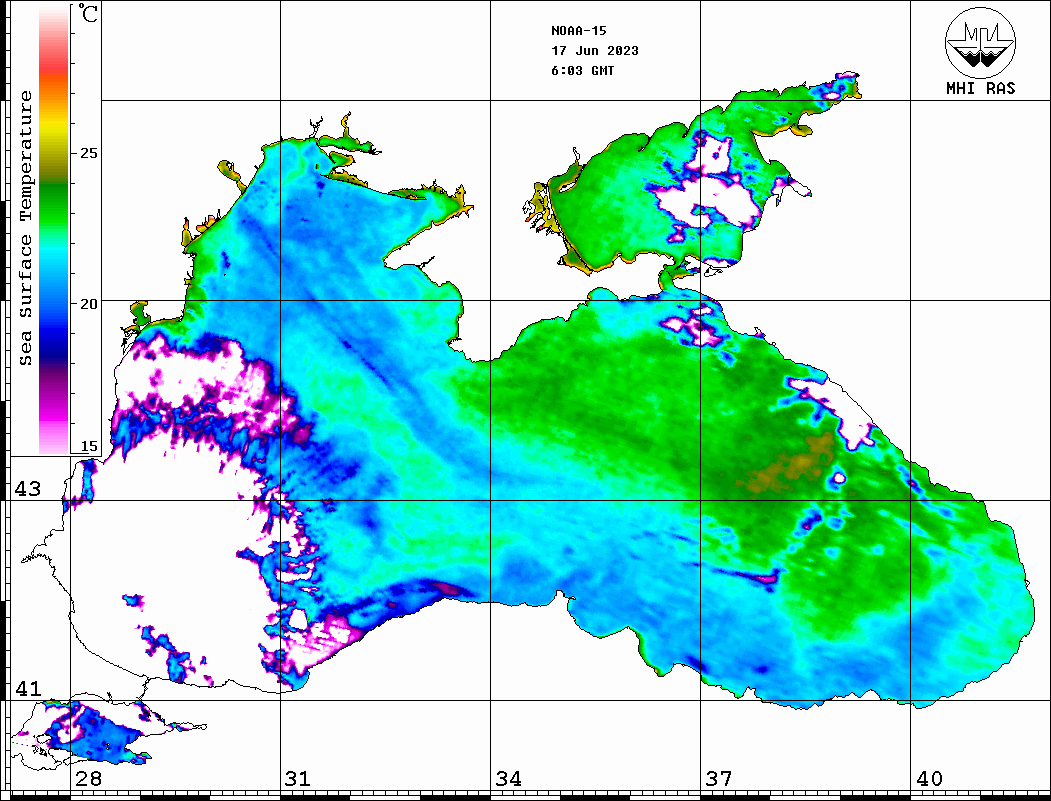This screenshot has width=1051, height=801.
Task: Click longitude label '40'
Action: [929, 779]
